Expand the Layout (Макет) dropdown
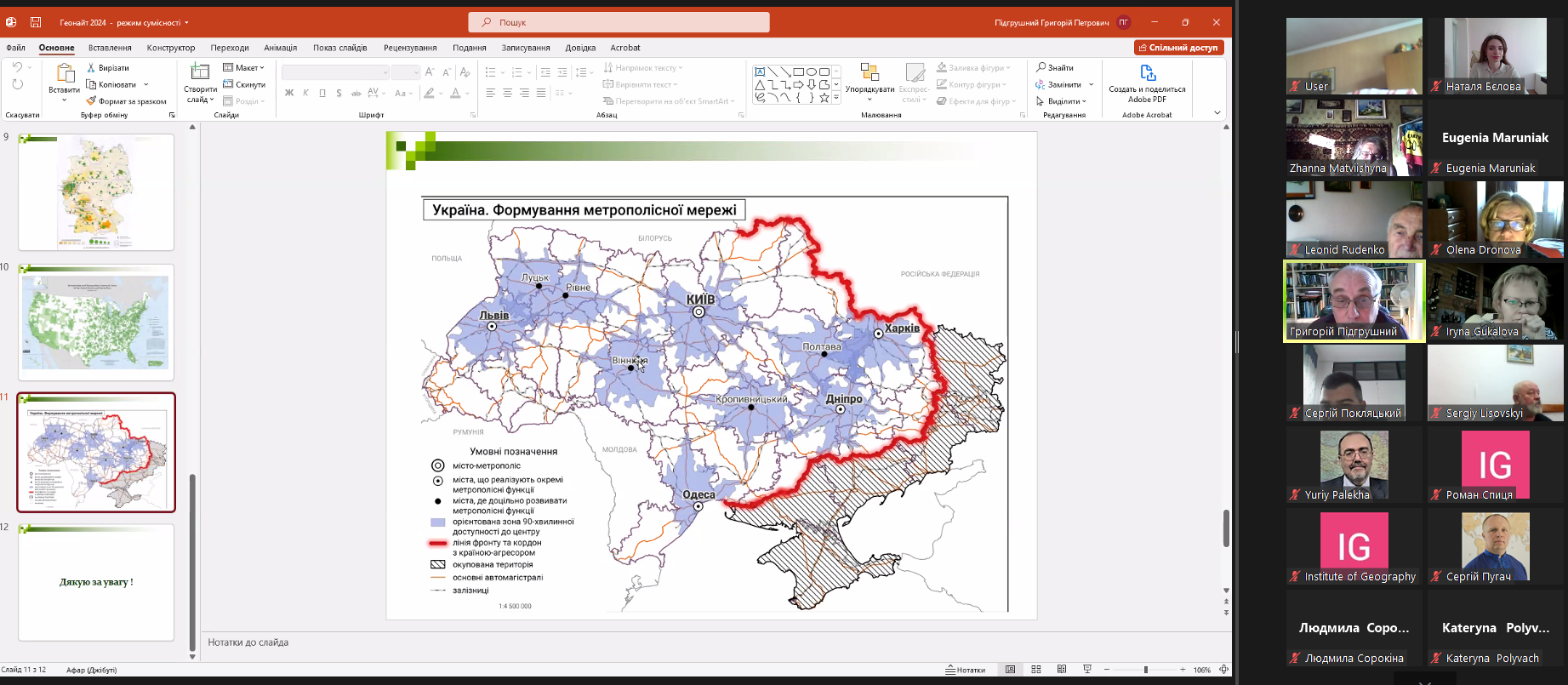 pyautogui.click(x=244, y=67)
